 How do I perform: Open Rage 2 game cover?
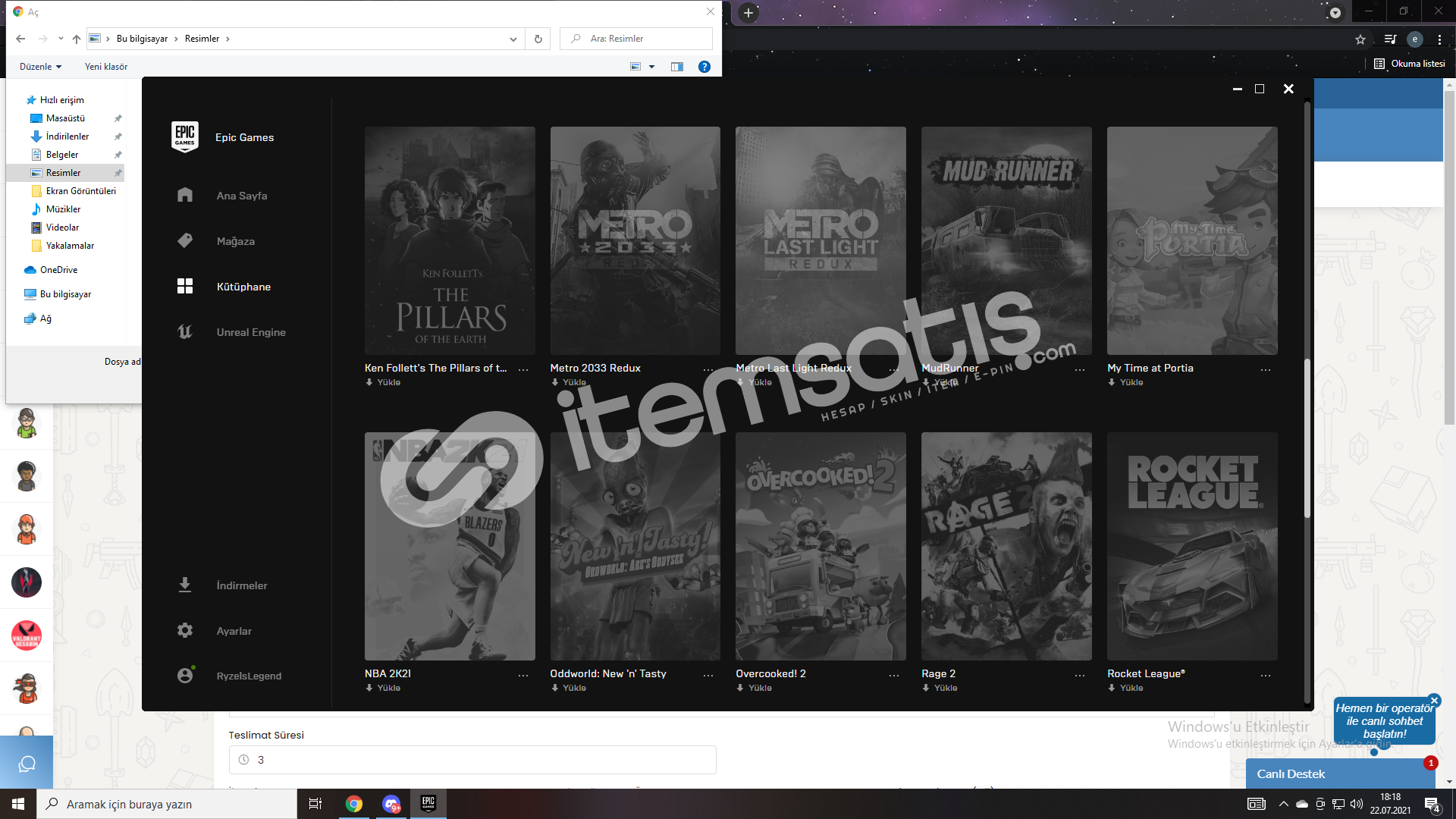(x=1006, y=546)
